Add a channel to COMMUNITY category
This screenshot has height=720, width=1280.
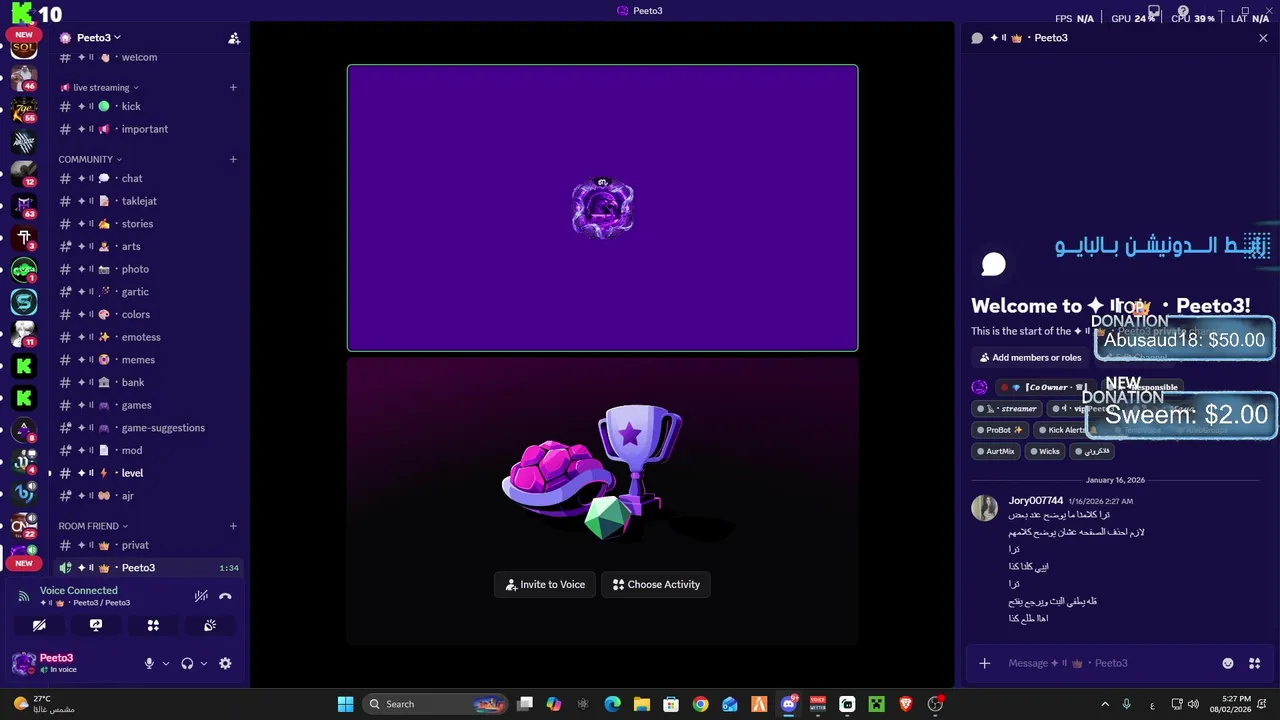pyautogui.click(x=233, y=159)
